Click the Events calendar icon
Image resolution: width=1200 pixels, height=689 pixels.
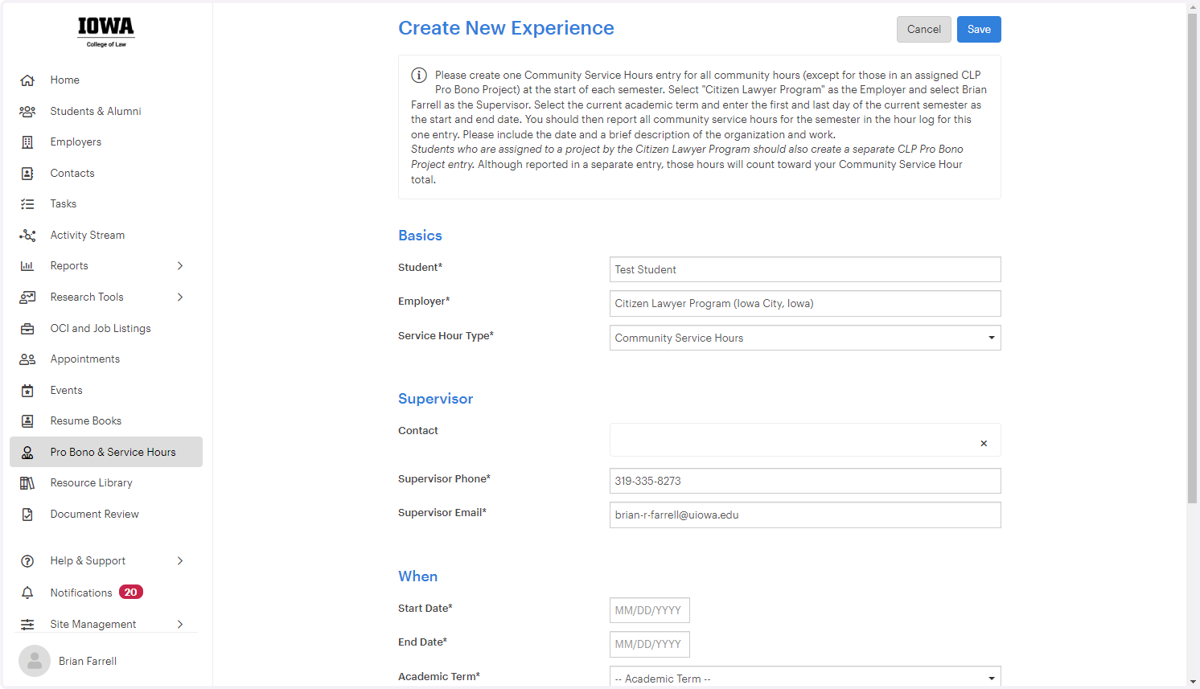point(28,390)
